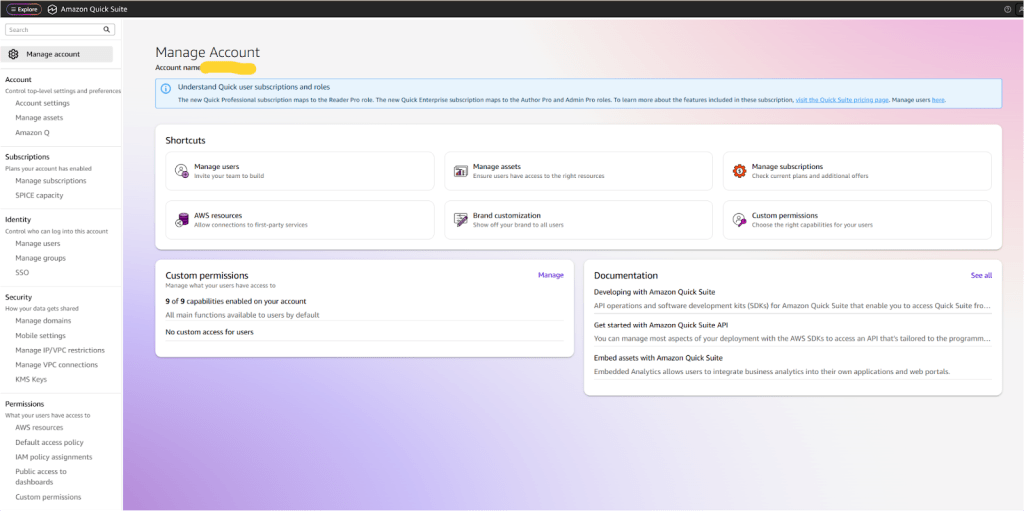Click the AWS resources database icon

coord(181,220)
